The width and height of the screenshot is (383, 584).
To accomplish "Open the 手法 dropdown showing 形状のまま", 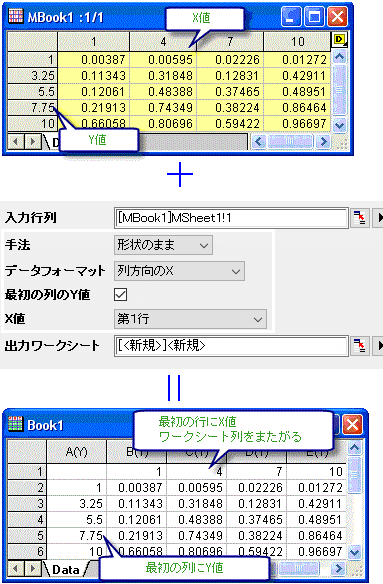I will [x=164, y=245].
